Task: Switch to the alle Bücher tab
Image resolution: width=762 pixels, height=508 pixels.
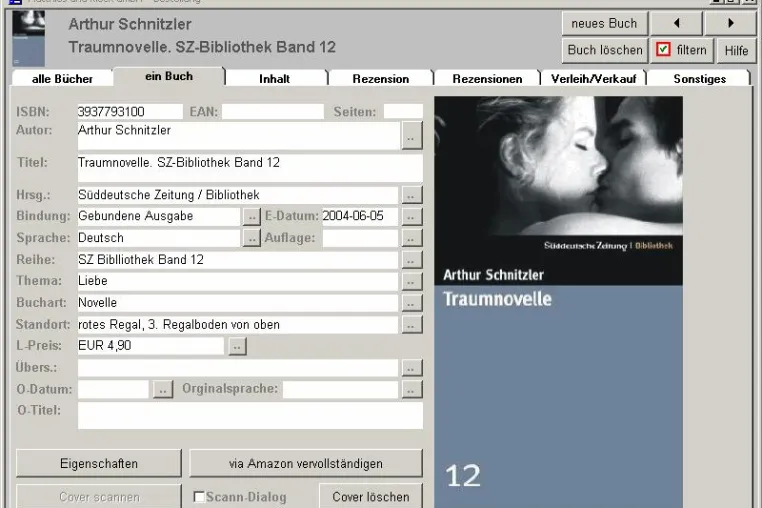Action: tap(62, 79)
